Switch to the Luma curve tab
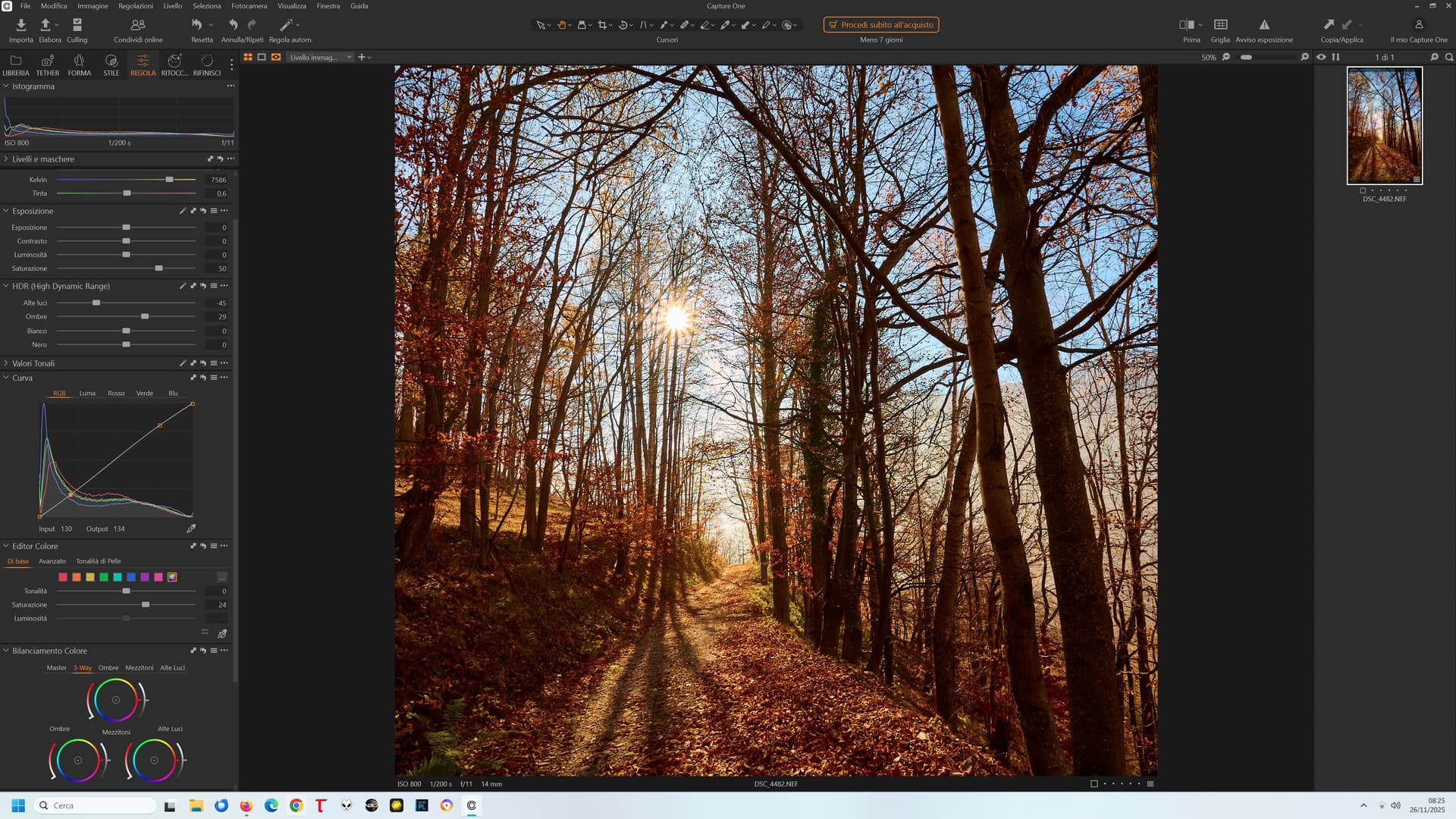 click(87, 394)
